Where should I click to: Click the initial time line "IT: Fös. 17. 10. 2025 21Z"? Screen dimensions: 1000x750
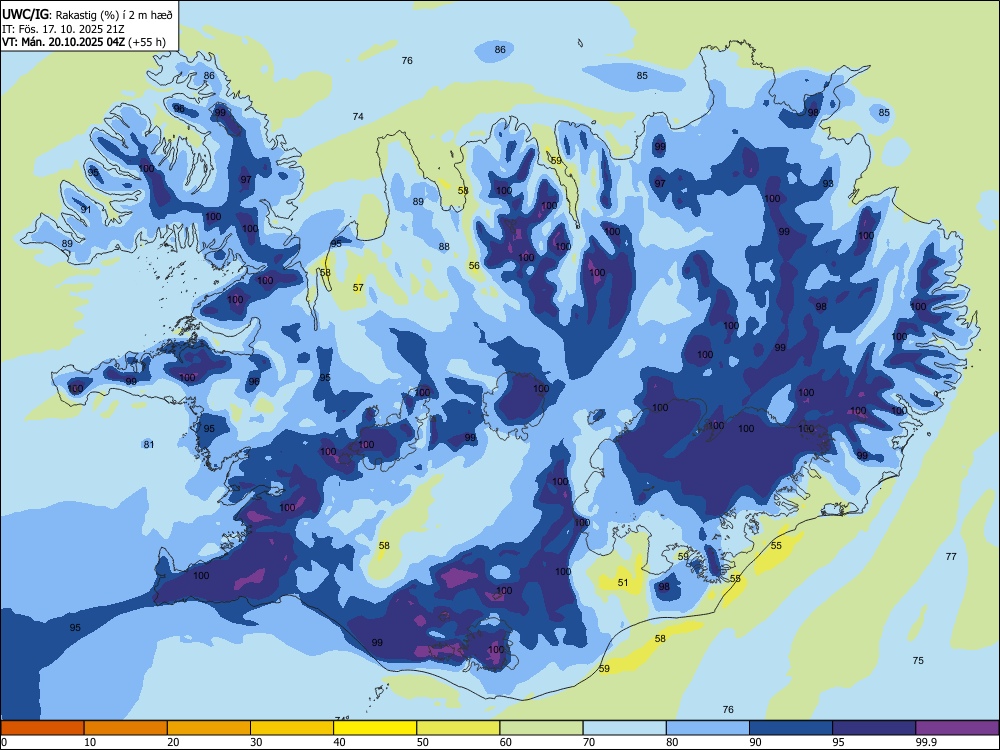[62, 29]
